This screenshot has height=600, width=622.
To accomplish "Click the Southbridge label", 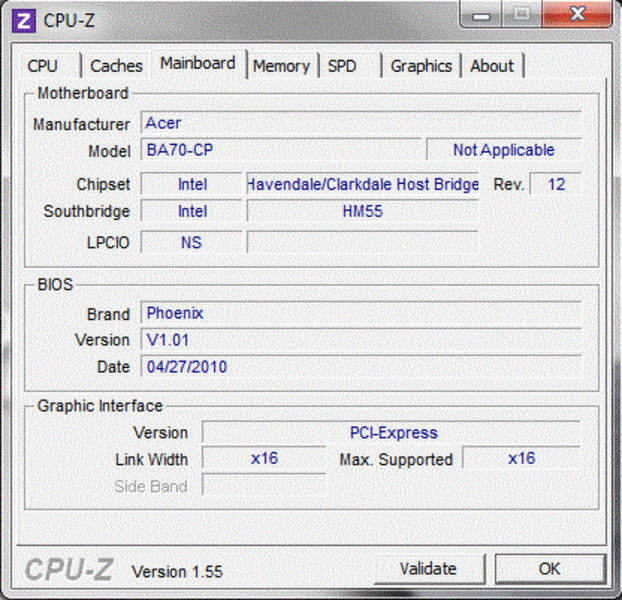I will [x=86, y=211].
